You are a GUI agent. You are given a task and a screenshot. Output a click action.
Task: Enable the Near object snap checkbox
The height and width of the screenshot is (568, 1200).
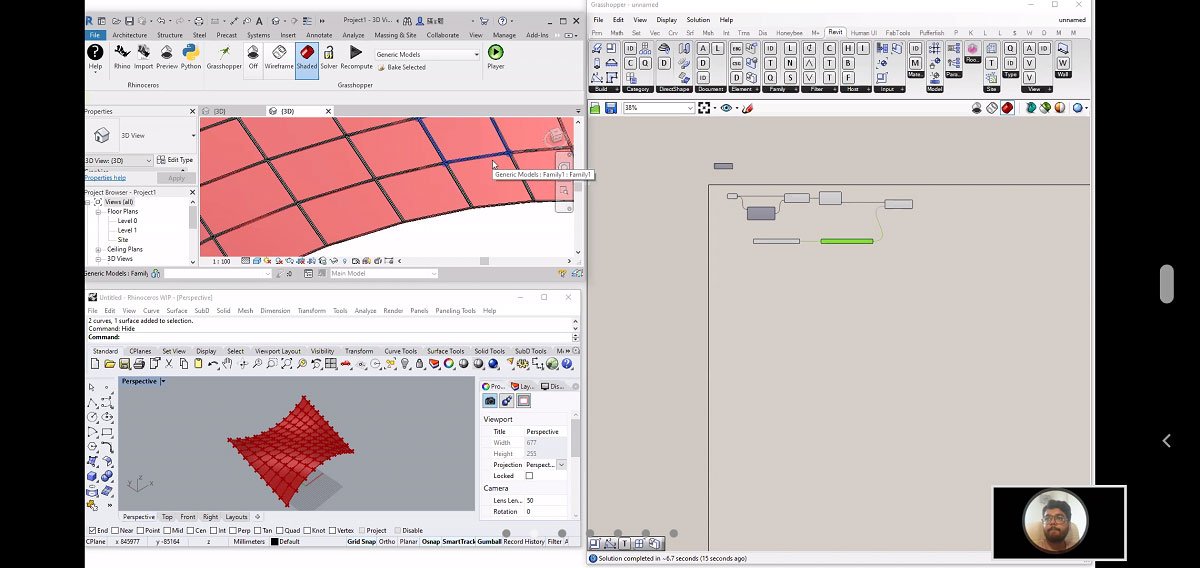click(116, 531)
